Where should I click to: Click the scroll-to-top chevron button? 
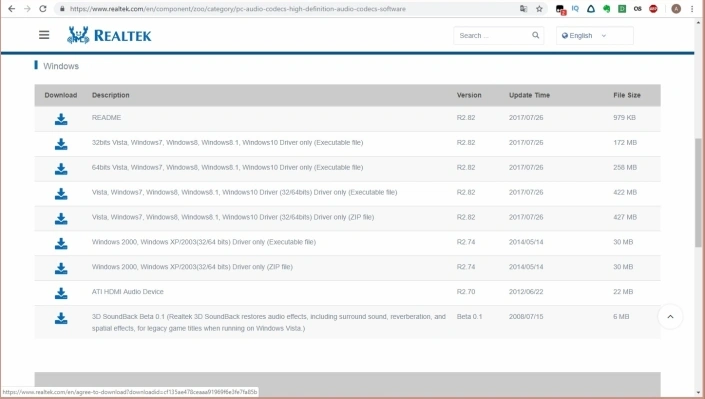click(x=670, y=317)
